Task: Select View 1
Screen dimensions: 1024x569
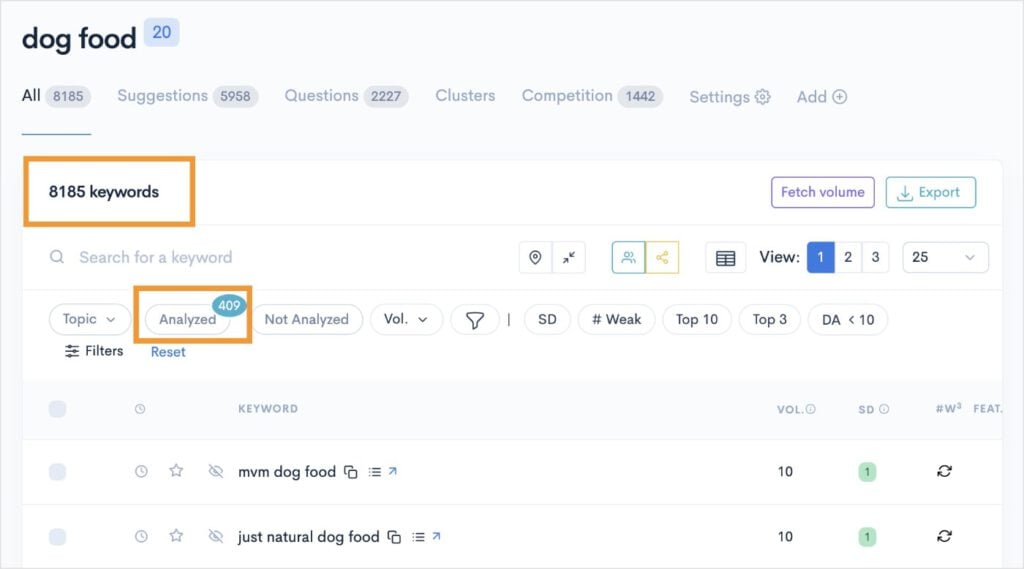Action: tap(821, 257)
